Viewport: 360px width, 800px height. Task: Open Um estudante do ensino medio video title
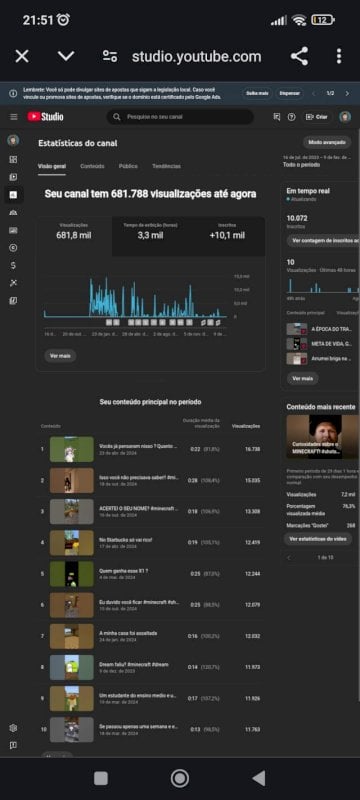click(x=138, y=696)
